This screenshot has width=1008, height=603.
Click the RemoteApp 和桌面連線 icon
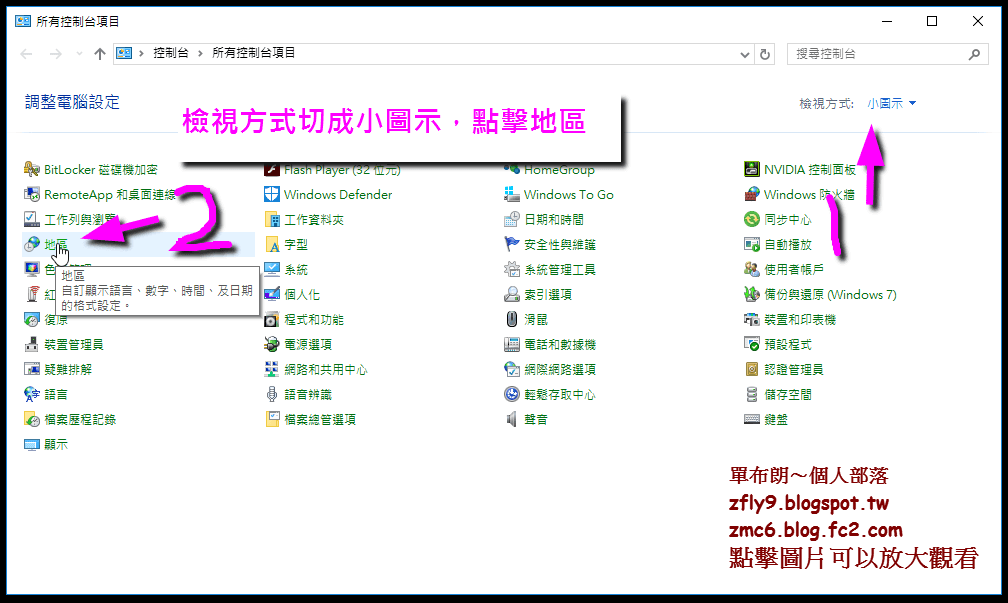(32, 195)
